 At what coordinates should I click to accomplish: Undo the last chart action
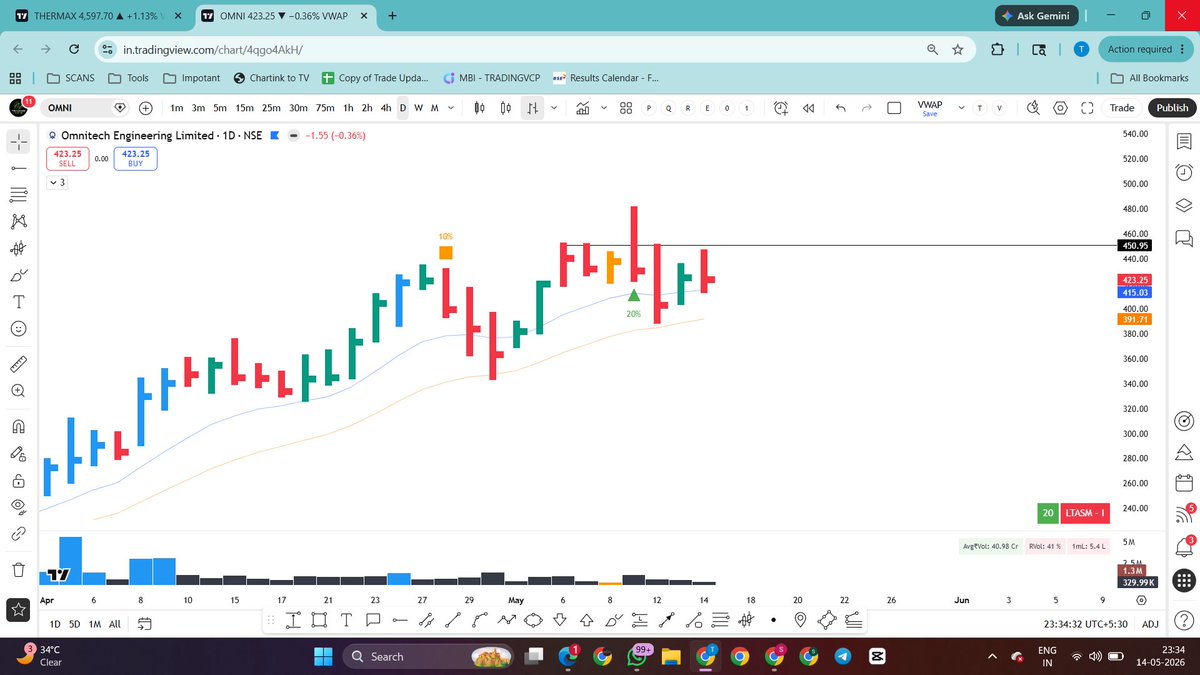[x=841, y=108]
